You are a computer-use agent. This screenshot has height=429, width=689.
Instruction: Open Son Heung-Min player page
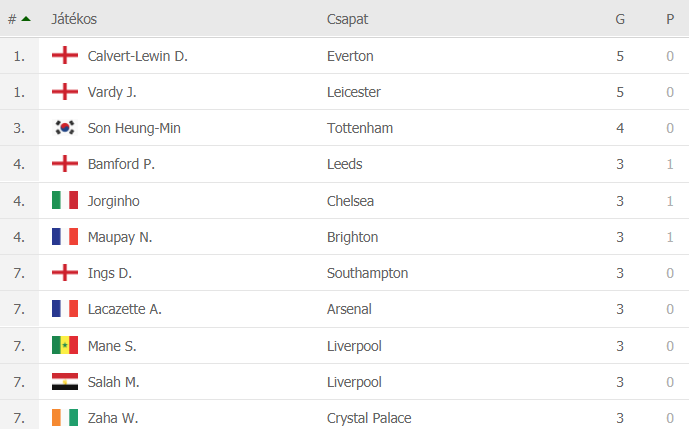[134, 128]
